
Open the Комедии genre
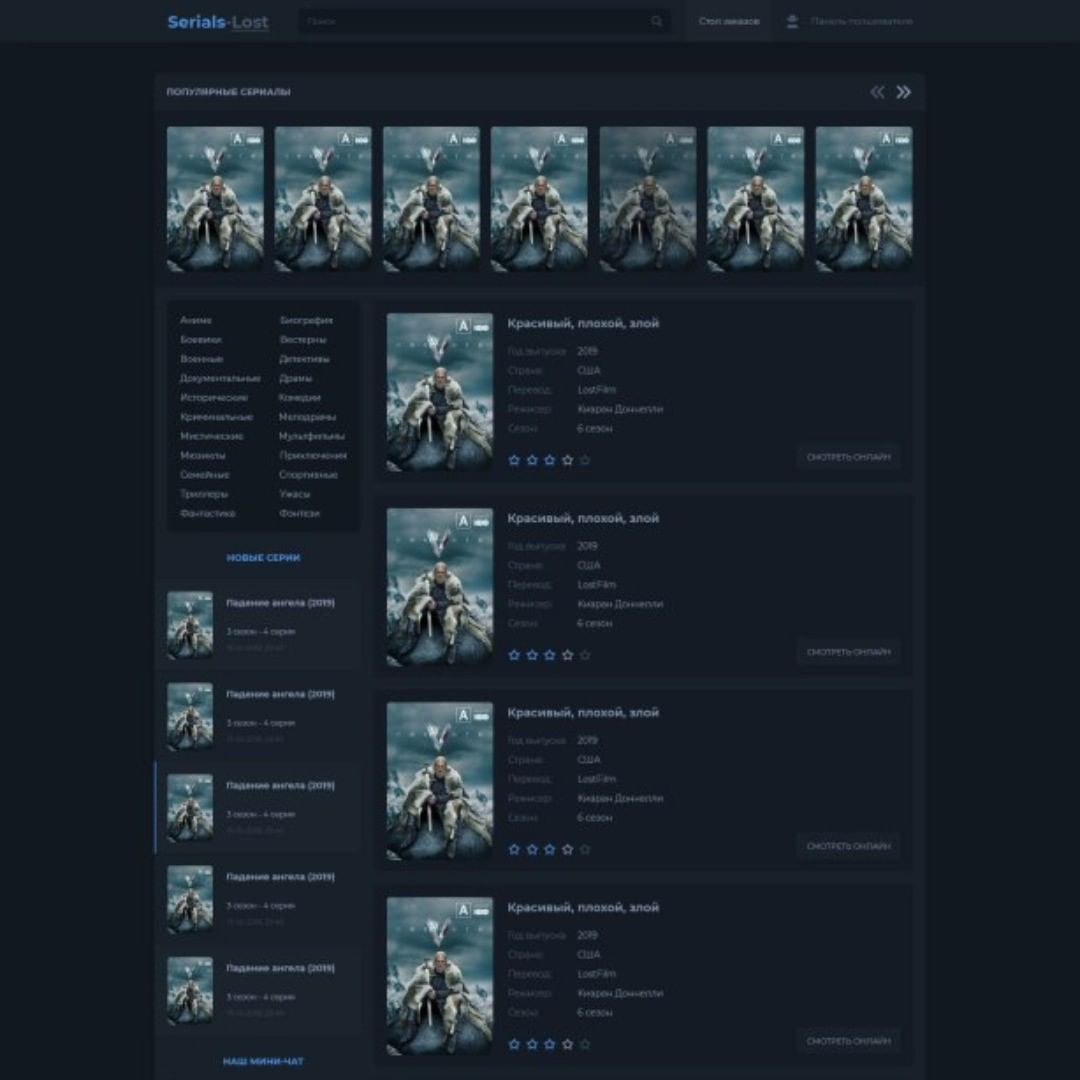(x=300, y=397)
